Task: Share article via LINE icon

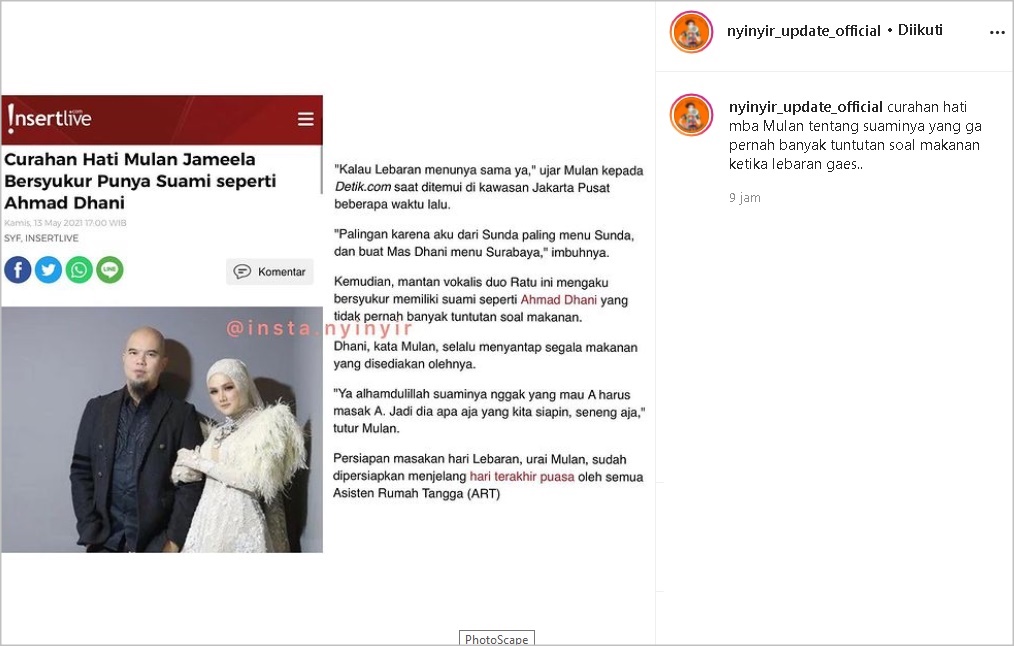Action: tap(110, 270)
